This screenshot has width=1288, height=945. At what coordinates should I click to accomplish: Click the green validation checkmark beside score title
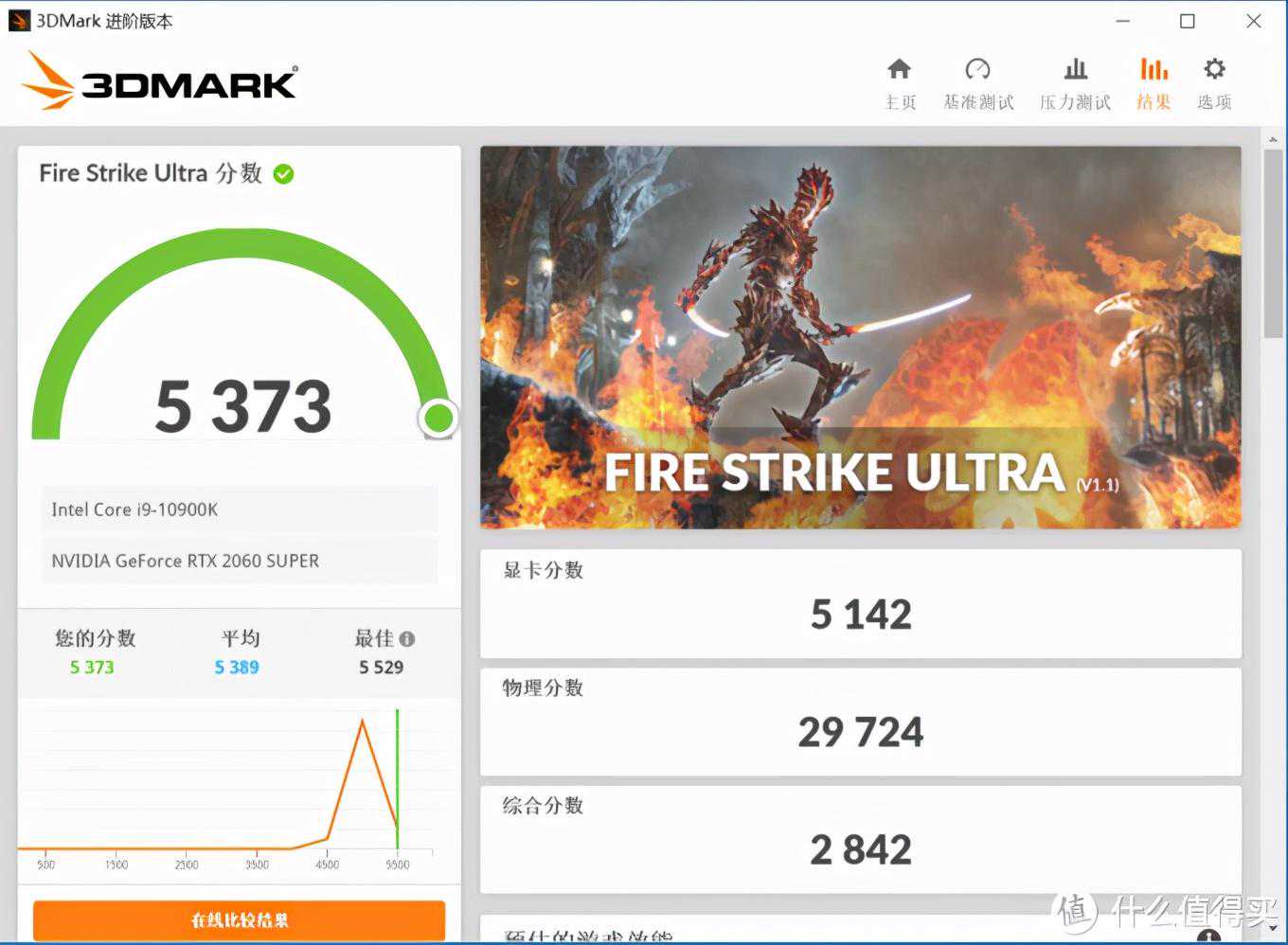point(283,174)
